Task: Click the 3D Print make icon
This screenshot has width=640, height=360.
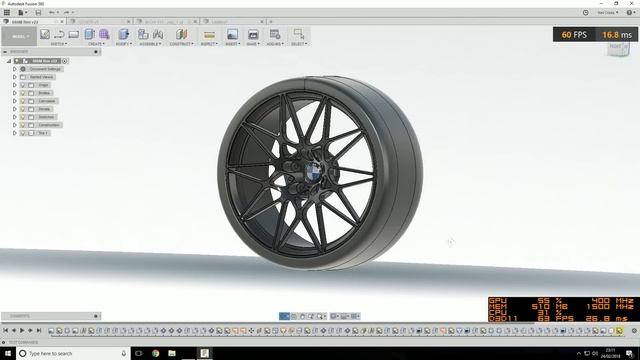Action: [x=253, y=34]
